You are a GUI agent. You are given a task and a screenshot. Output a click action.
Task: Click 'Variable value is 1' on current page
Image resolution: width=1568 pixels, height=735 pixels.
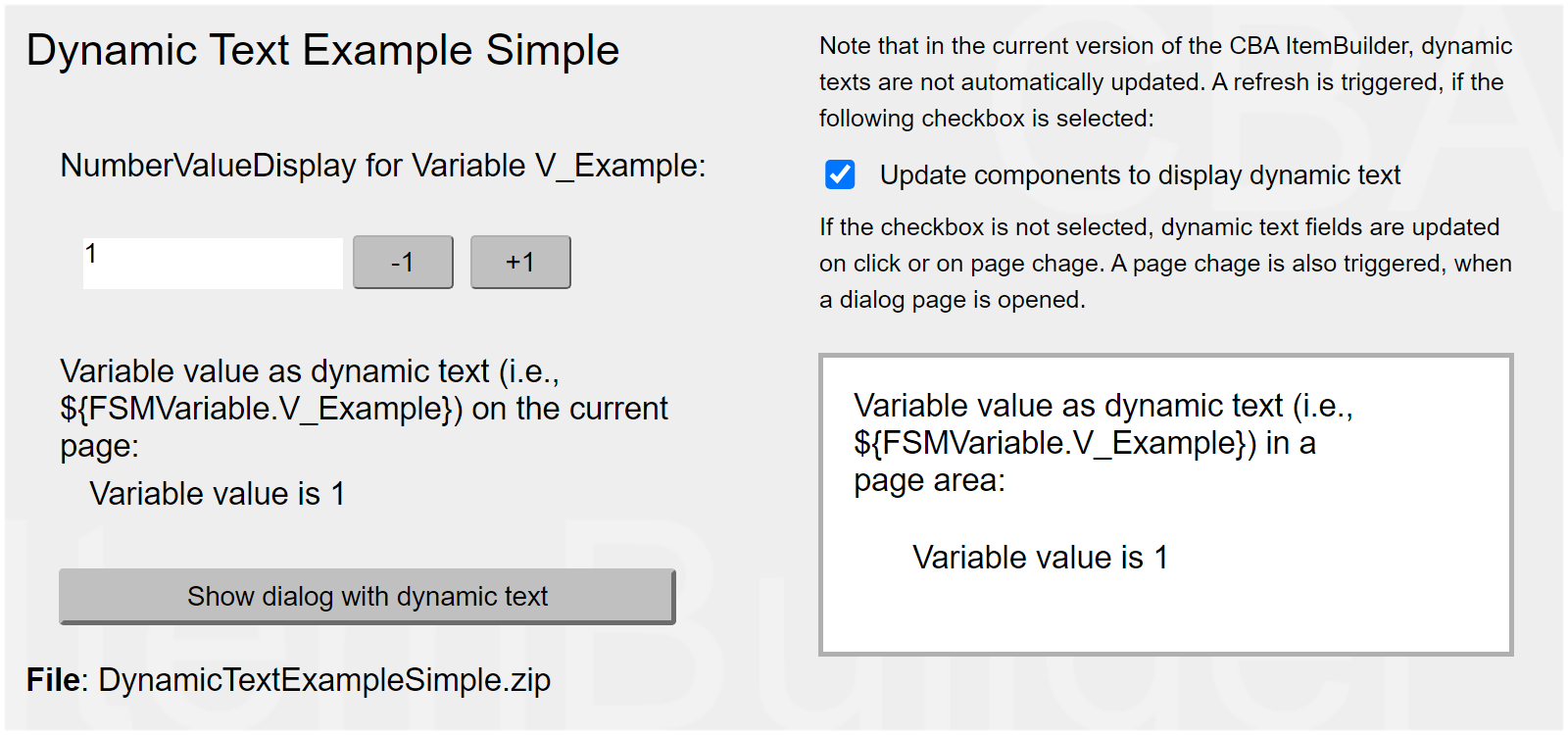(x=217, y=494)
